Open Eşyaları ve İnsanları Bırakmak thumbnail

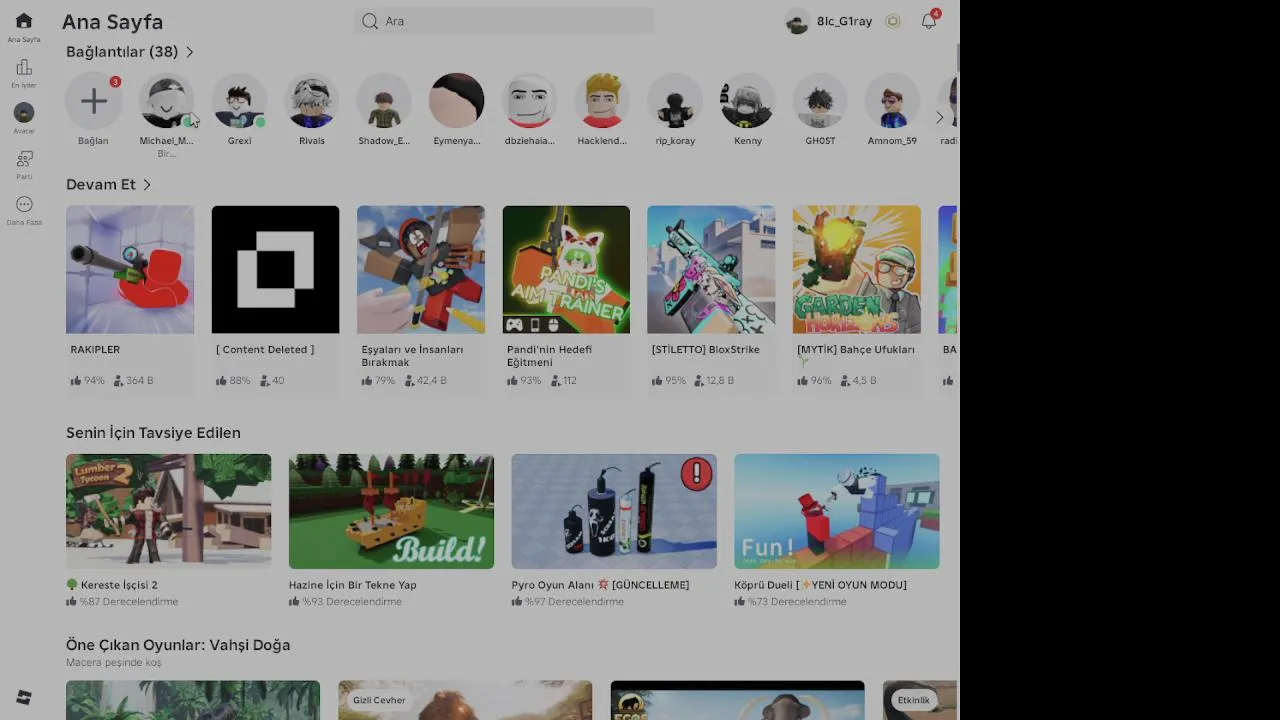[x=421, y=269]
